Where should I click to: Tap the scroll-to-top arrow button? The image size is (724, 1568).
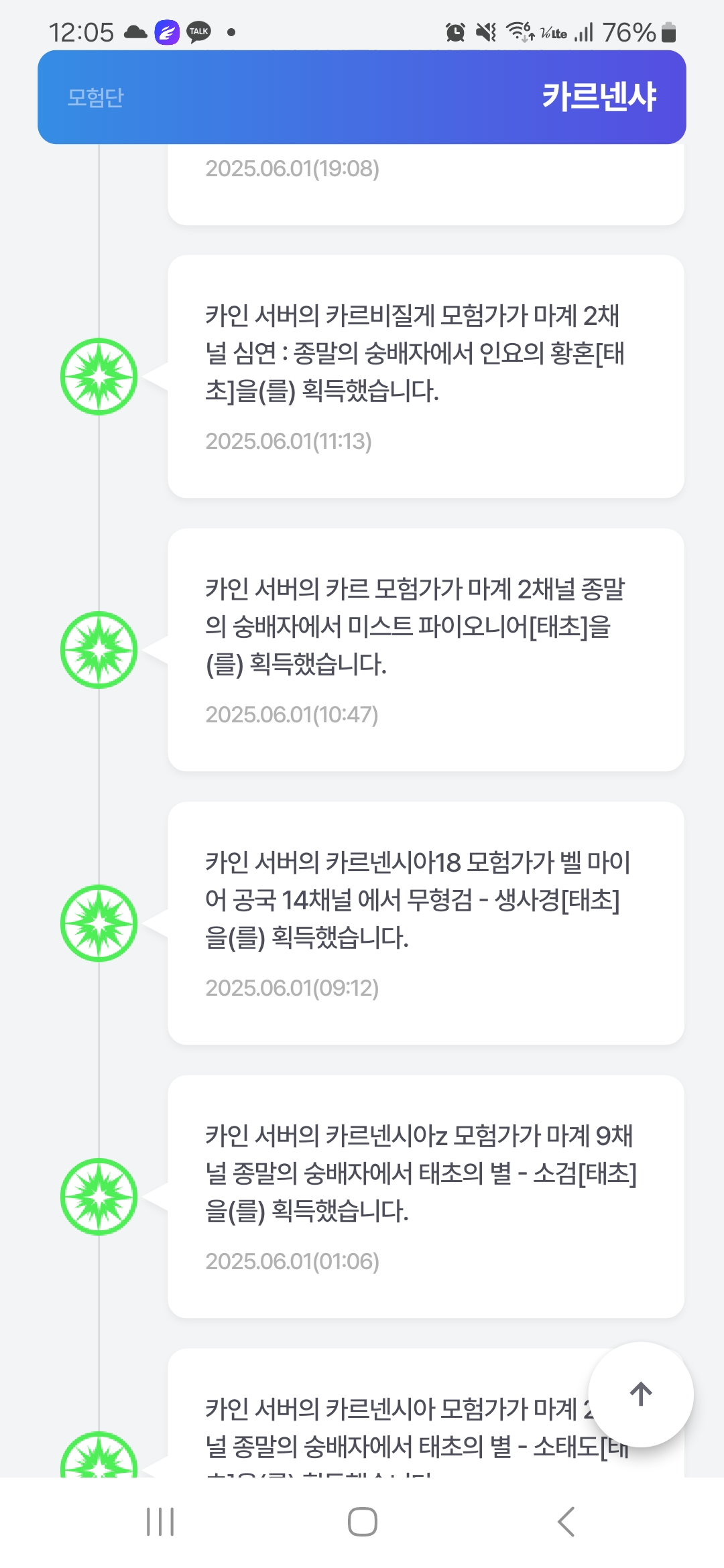(640, 1394)
